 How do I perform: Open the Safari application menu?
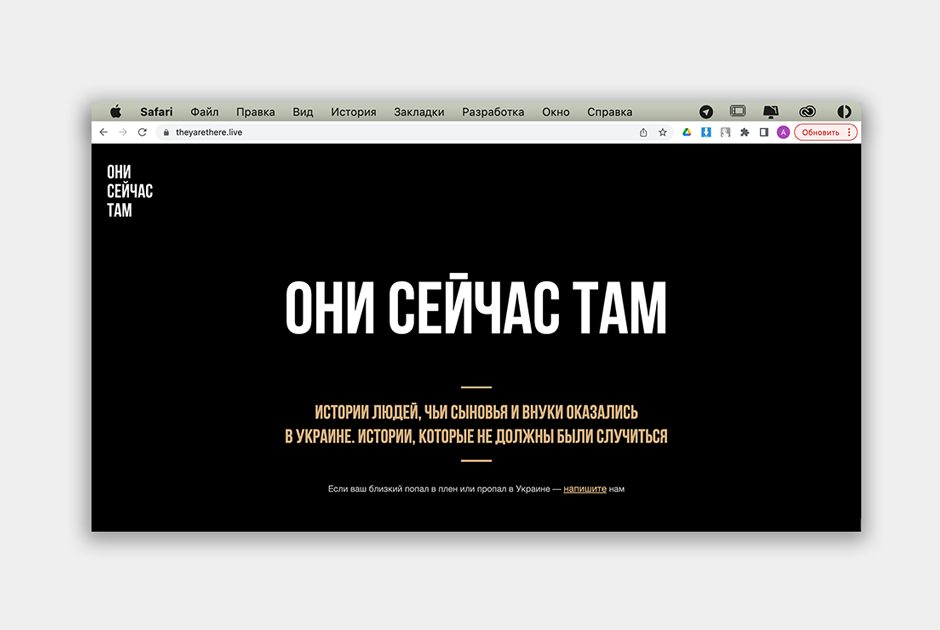tap(156, 111)
